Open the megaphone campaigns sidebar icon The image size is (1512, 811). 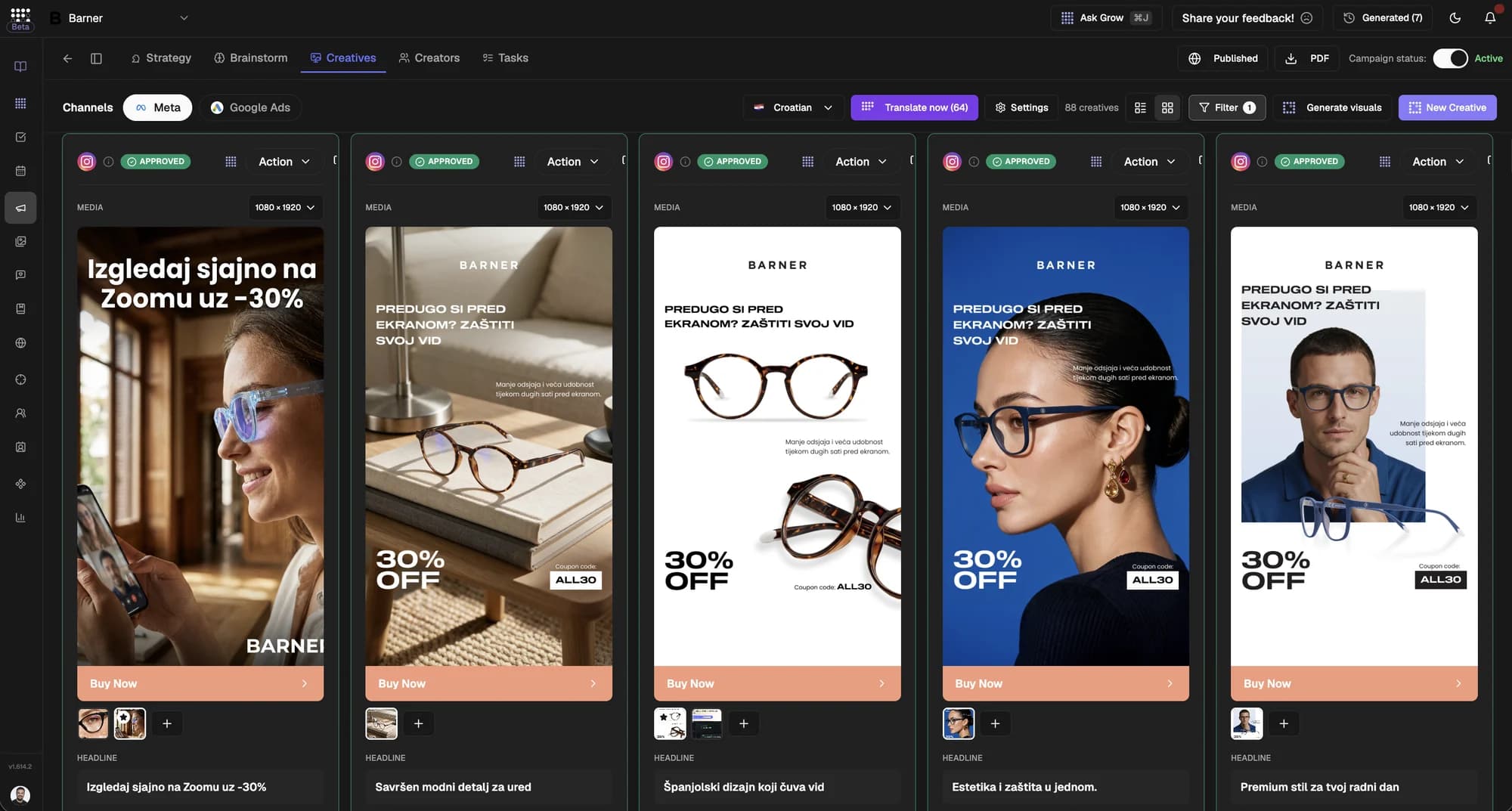click(x=20, y=207)
